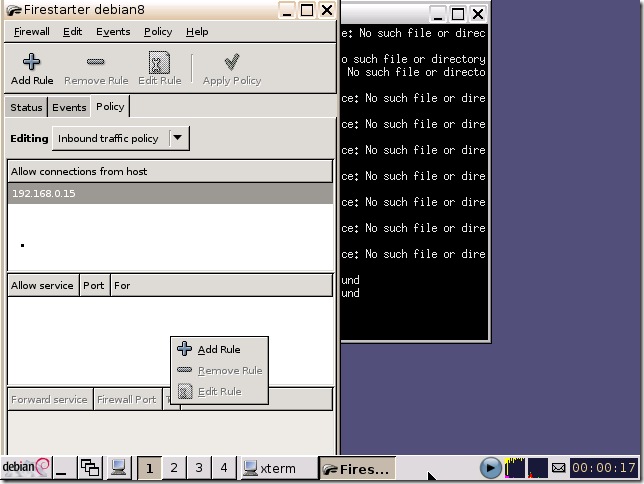Viewport: 644px width, 484px height.
Task: Click the taskbar show desktop underscore icon
Action: 64,468
